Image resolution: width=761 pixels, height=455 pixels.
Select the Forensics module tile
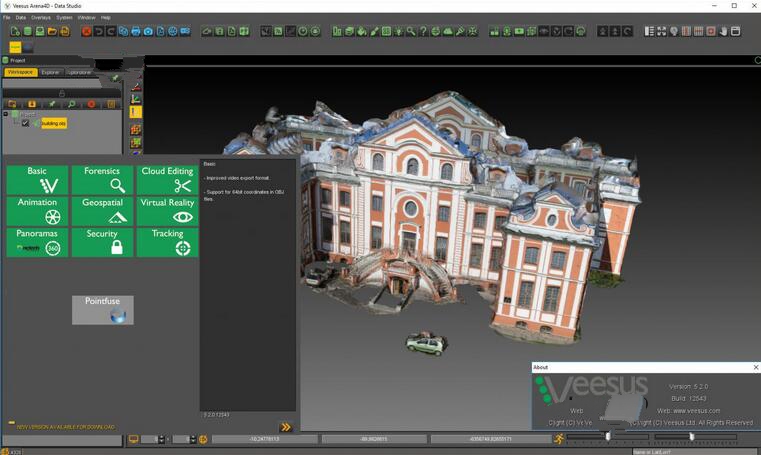coord(102,180)
